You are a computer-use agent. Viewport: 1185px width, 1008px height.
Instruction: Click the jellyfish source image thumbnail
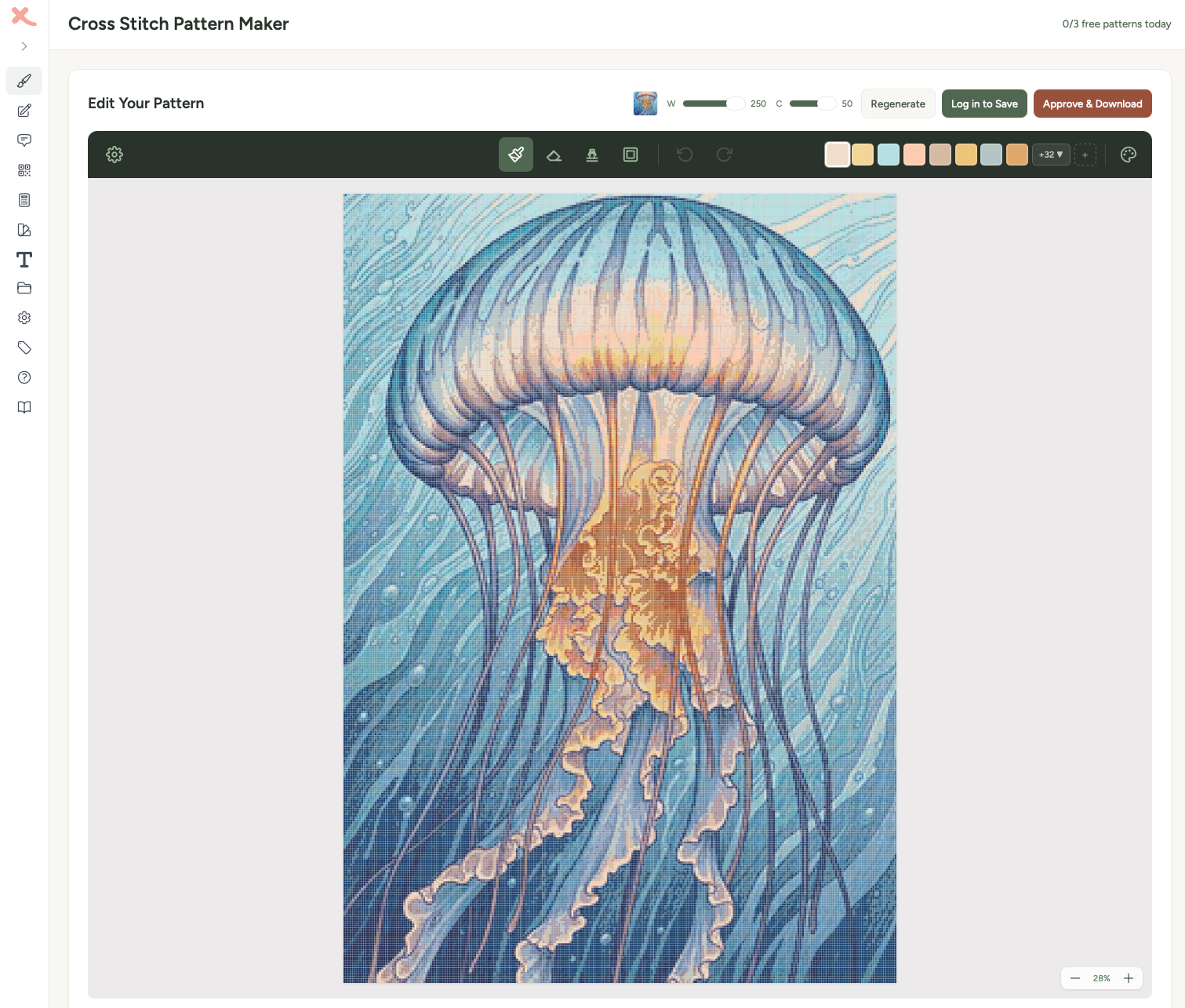pos(645,104)
